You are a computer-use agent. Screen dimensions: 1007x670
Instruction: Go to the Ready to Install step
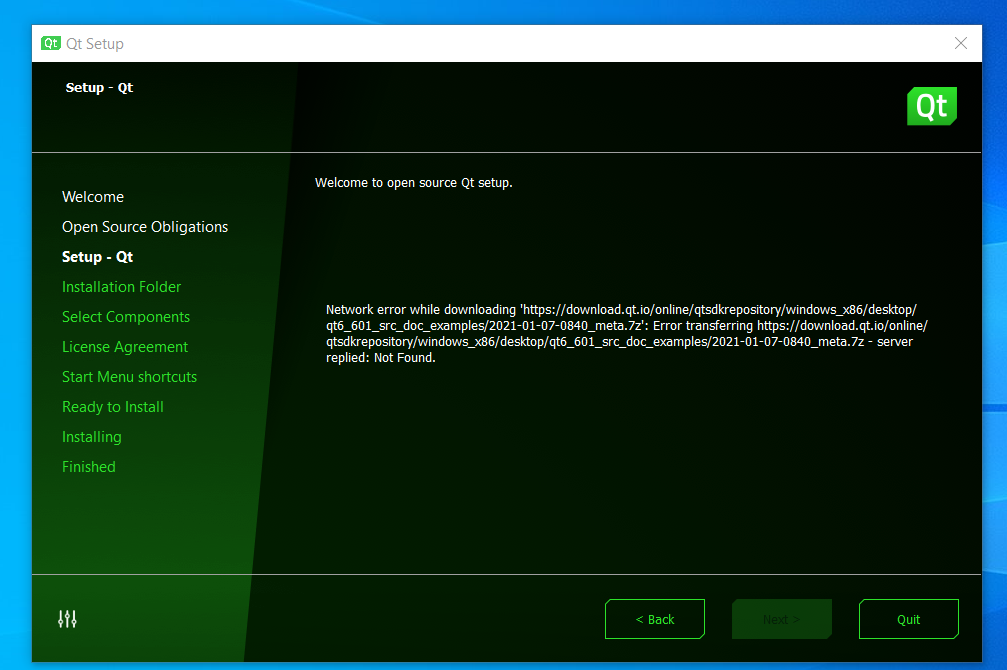113,407
